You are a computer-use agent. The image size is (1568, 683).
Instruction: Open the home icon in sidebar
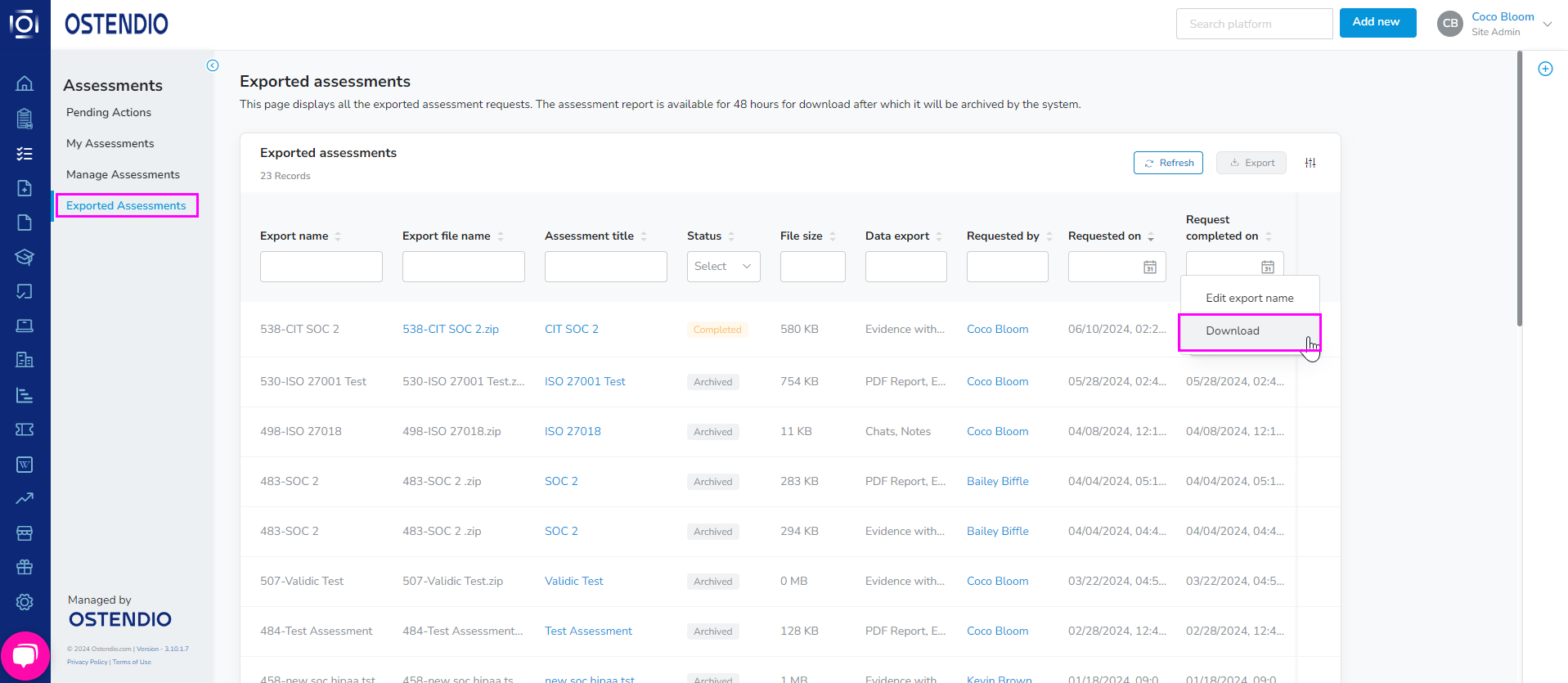tap(25, 83)
